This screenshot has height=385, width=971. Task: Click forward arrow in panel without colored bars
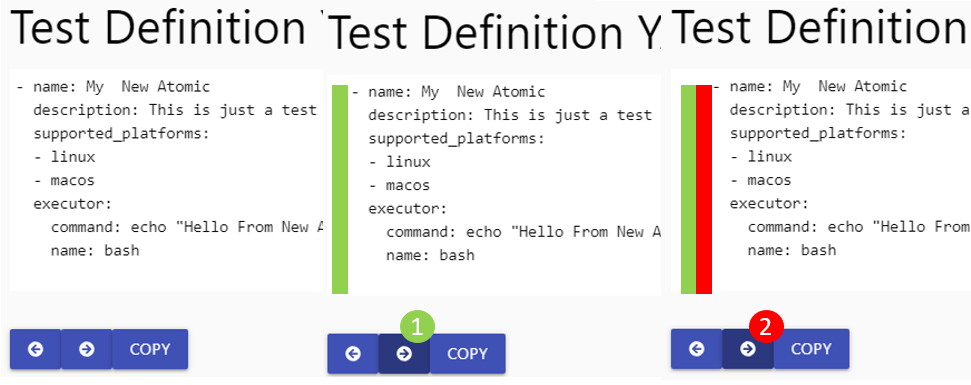coord(87,349)
